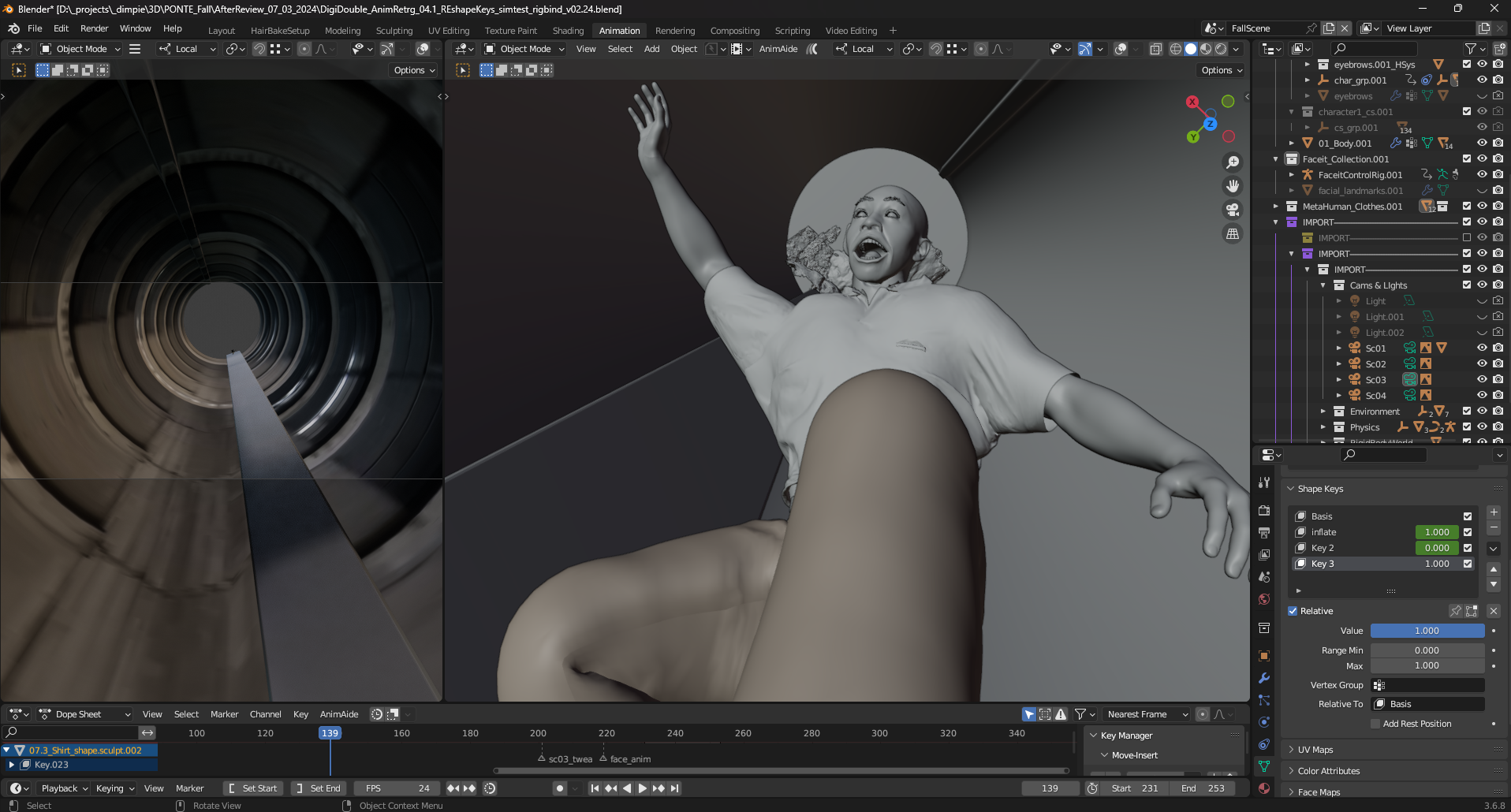This screenshot has height=812, width=1511.
Task: Switch to the Sculpting workspace tab
Action: [394, 31]
